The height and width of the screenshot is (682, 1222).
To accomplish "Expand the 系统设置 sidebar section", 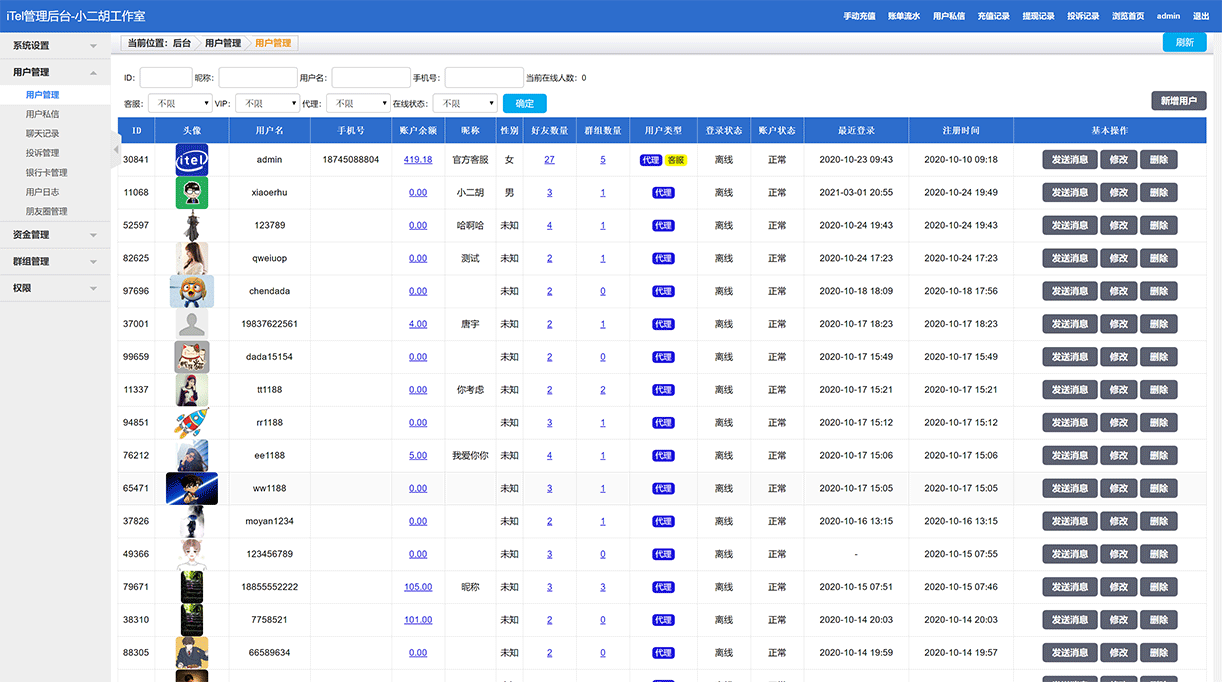I will tap(55, 46).
